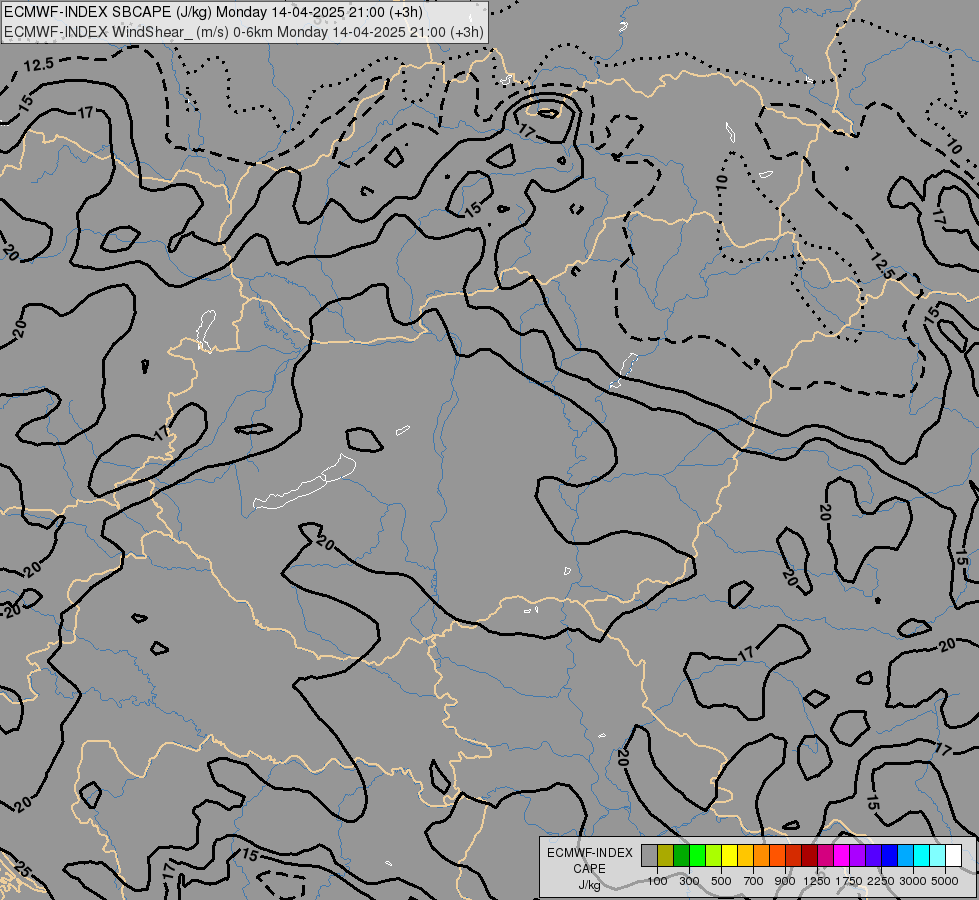Click the pure blue legend swatch
The image size is (979, 900).
[x=889, y=855]
